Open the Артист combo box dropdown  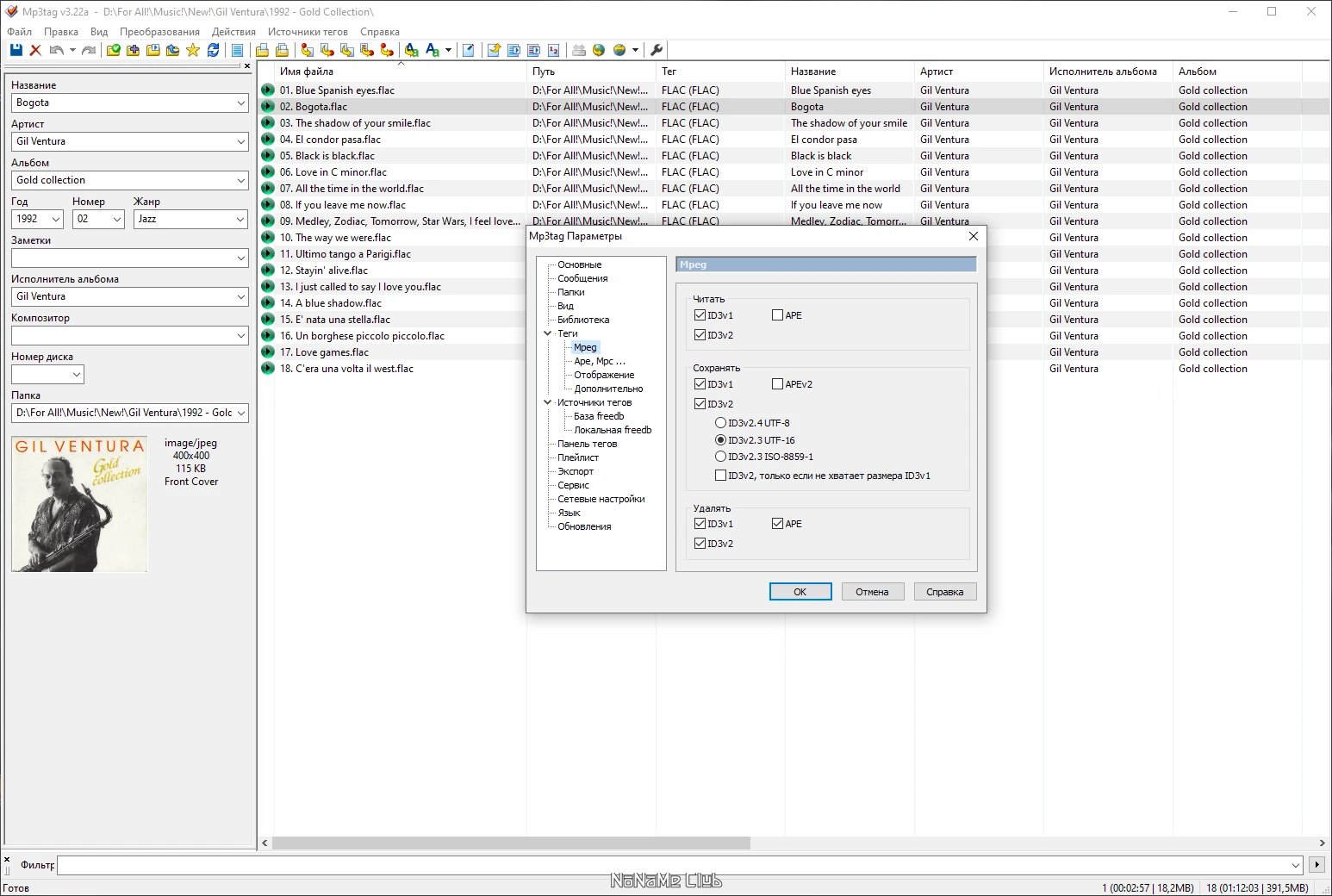(240, 141)
